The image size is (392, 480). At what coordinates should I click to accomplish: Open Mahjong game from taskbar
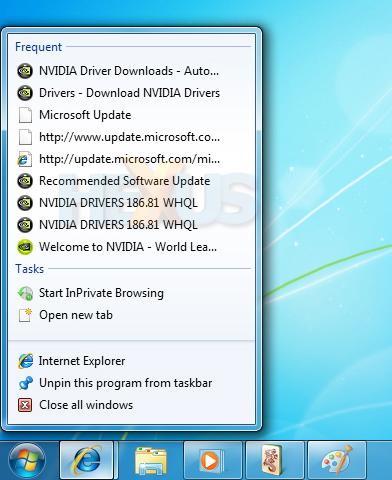[275, 461]
